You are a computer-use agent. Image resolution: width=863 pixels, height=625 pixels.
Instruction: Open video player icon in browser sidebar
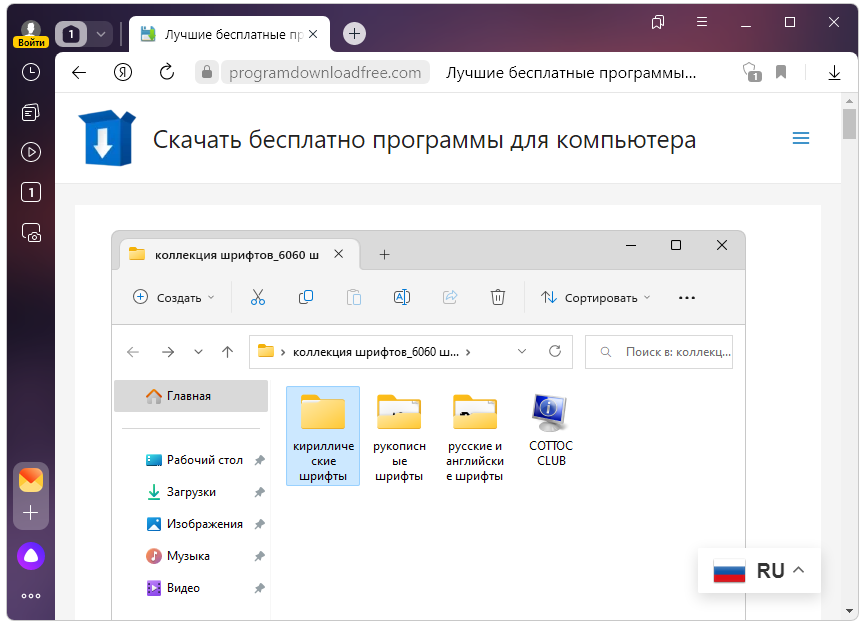pyautogui.click(x=31, y=152)
